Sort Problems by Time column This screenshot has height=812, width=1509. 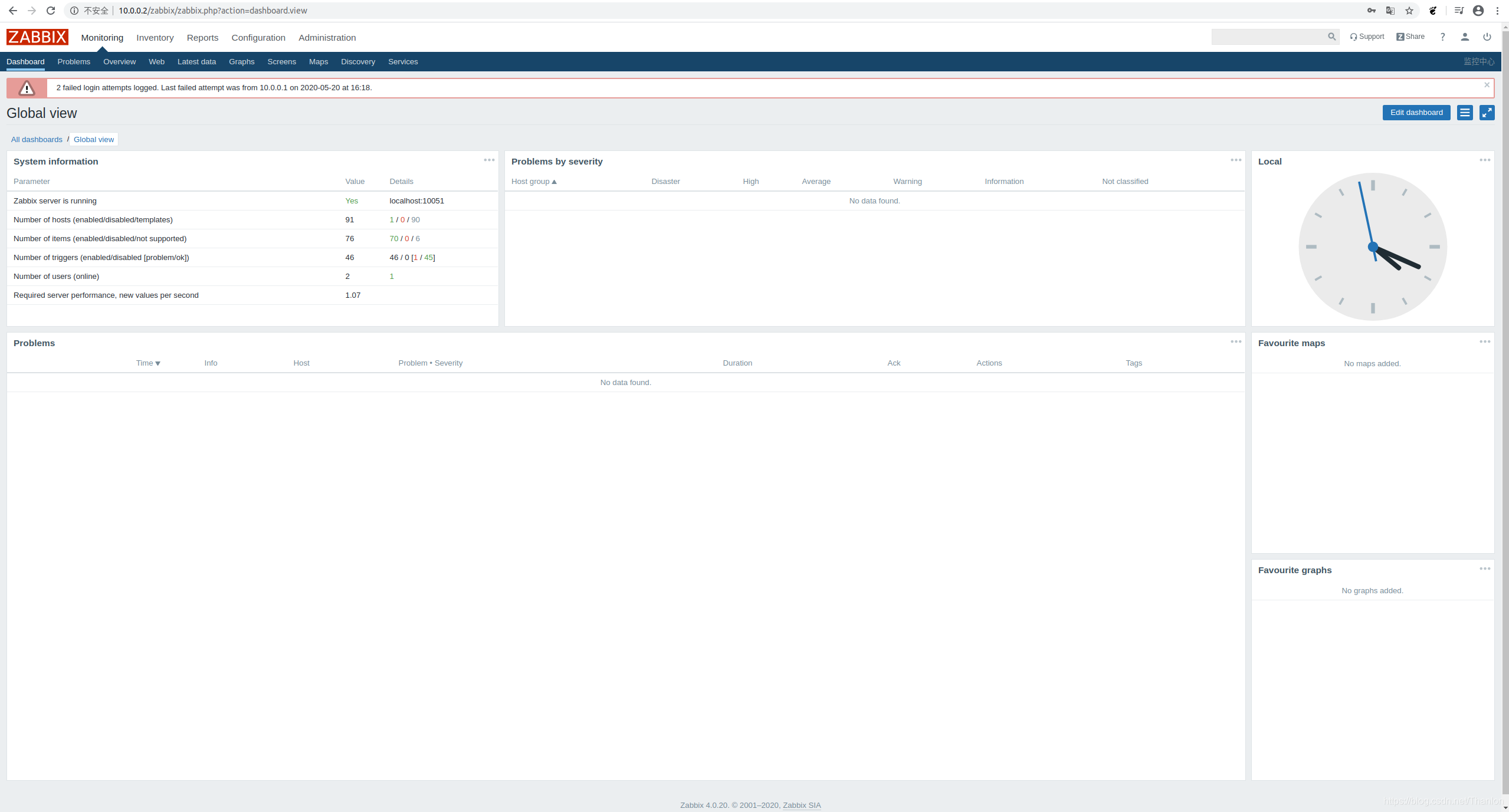click(148, 363)
